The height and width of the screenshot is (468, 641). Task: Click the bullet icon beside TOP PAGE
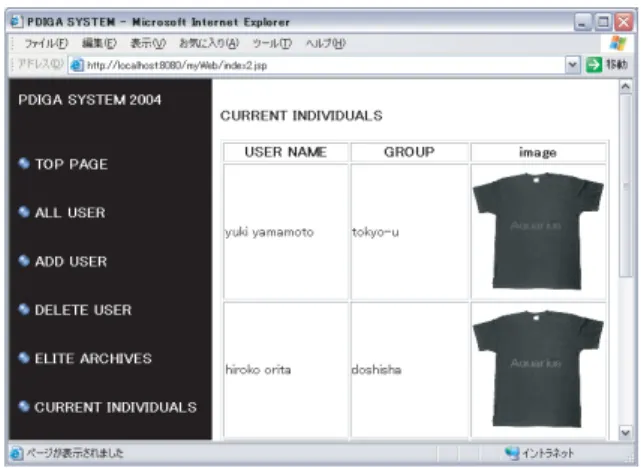(24, 163)
